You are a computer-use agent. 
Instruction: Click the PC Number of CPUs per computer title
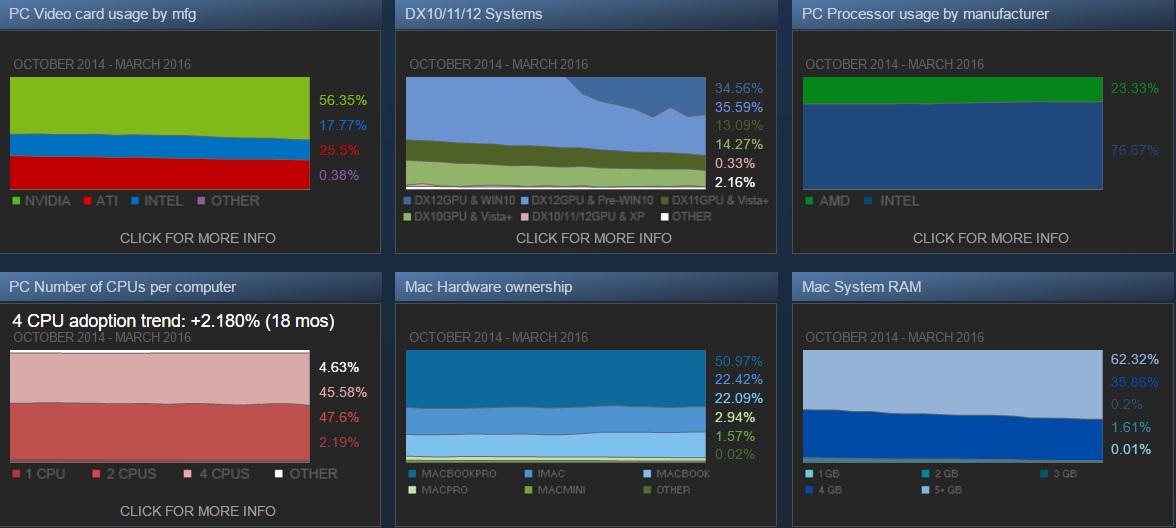point(122,287)
